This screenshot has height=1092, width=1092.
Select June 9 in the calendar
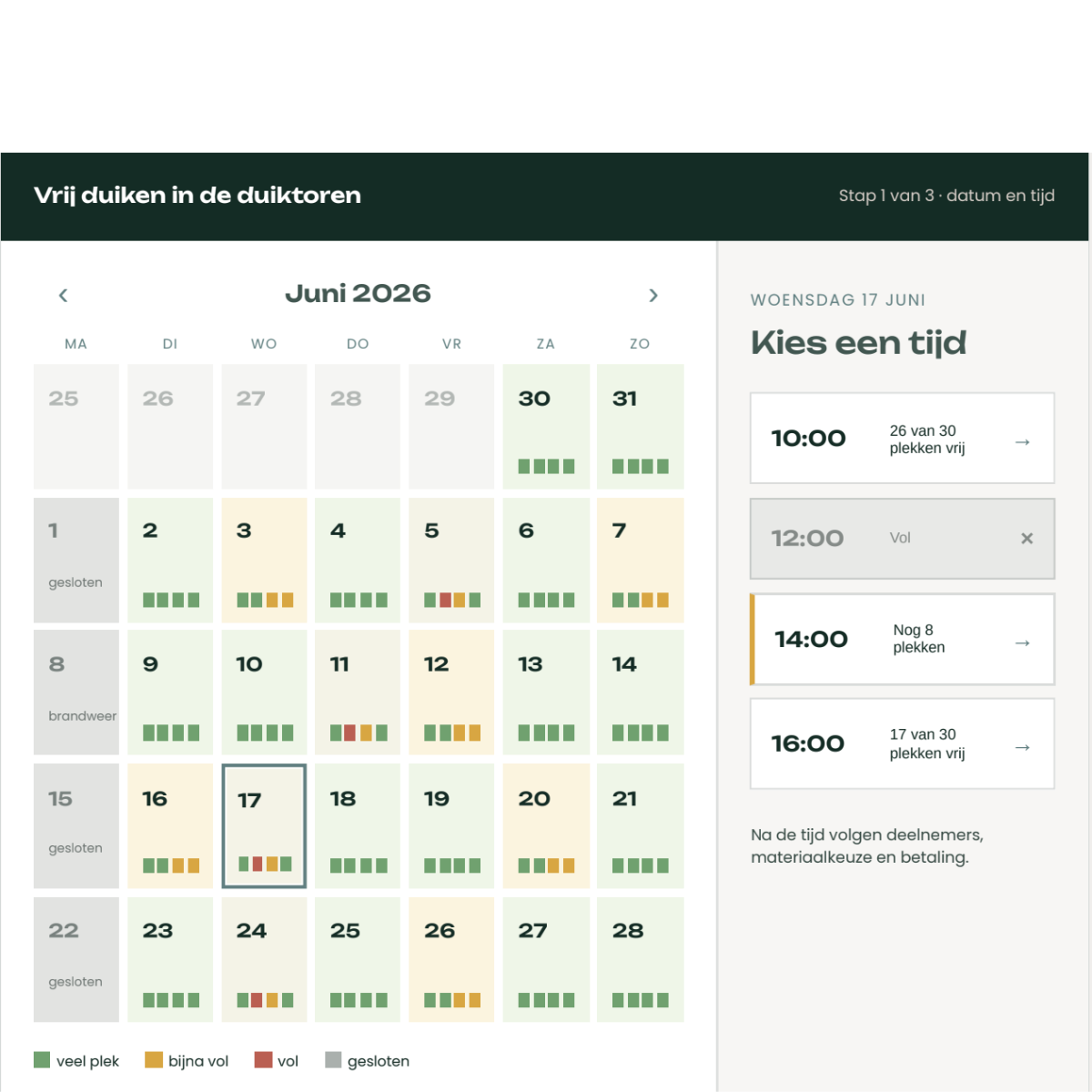pyautogui.click(x=170, y=693)
